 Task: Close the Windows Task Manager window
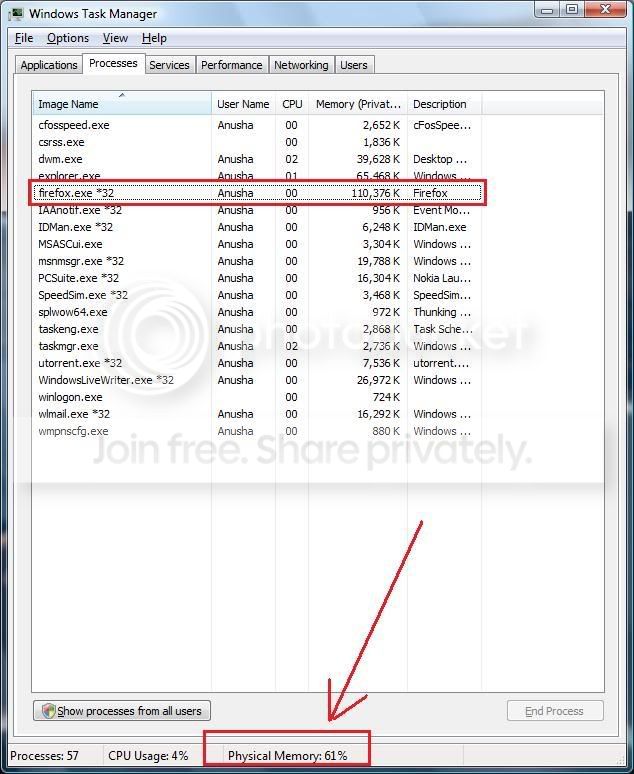click(606, 10)
